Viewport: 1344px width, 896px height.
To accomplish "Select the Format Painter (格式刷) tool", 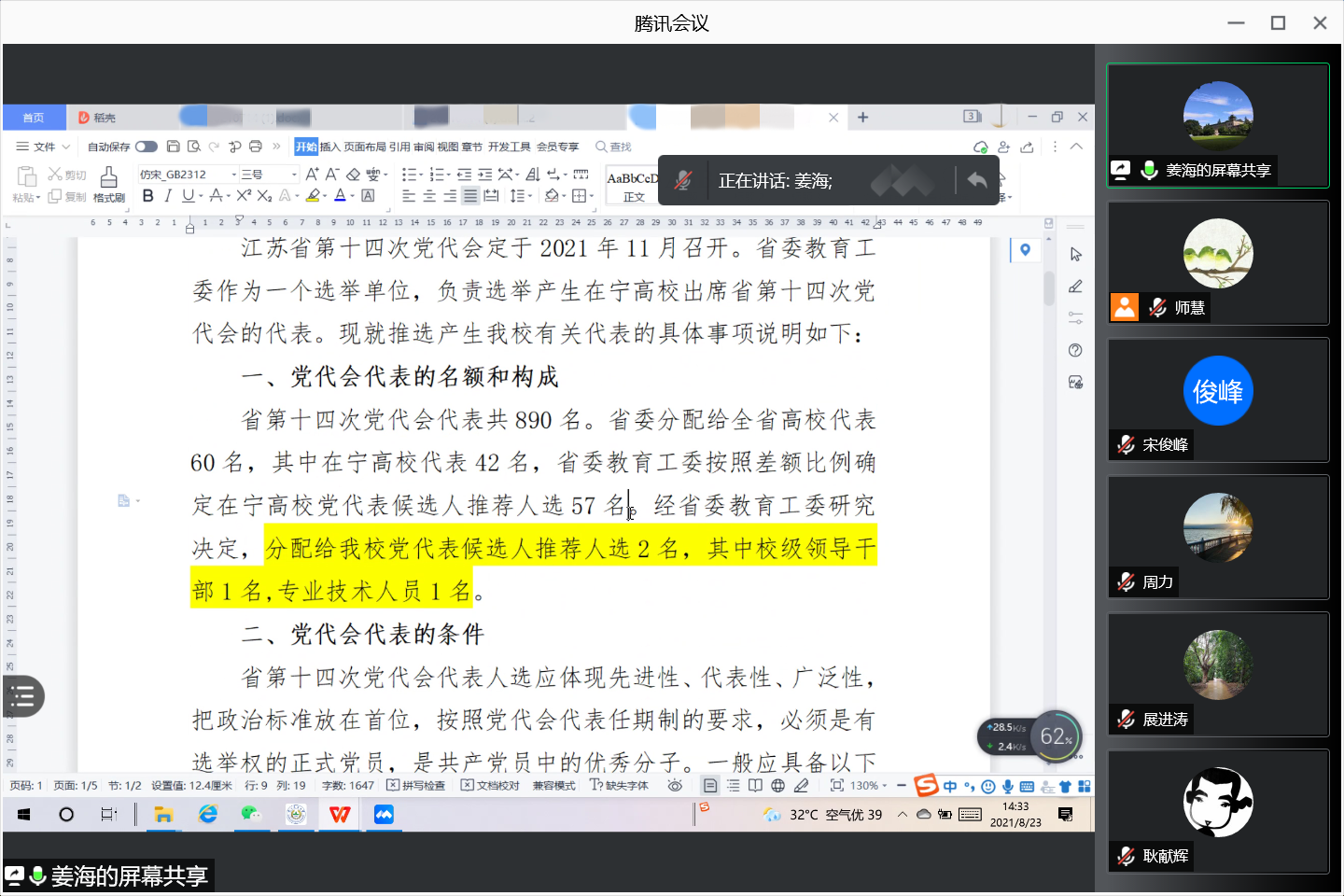I will point(109,184).
